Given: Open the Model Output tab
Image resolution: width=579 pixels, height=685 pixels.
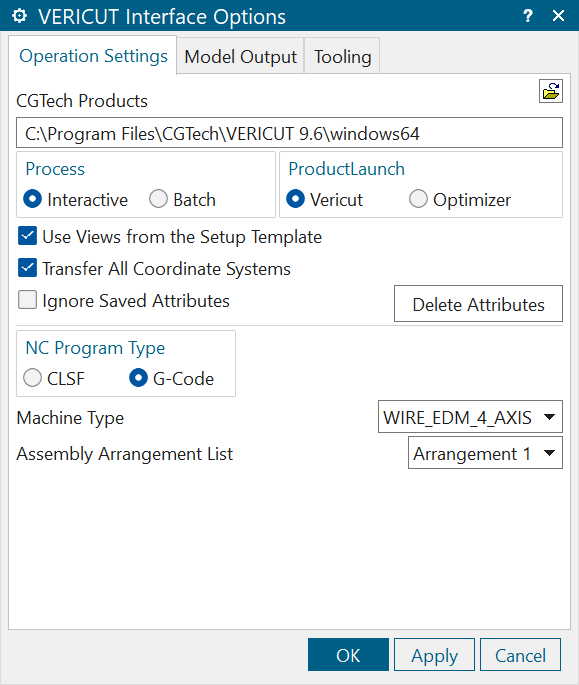Looking at the screenshot, I should click(x=240, y=56).
